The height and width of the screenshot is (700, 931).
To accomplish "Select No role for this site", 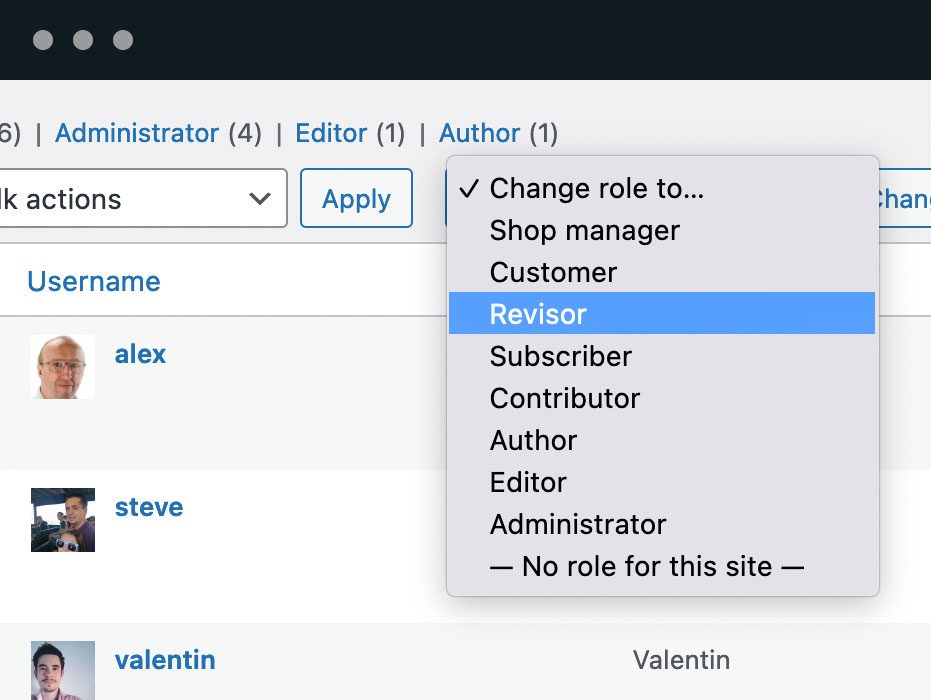I will [x=661, y=566].
